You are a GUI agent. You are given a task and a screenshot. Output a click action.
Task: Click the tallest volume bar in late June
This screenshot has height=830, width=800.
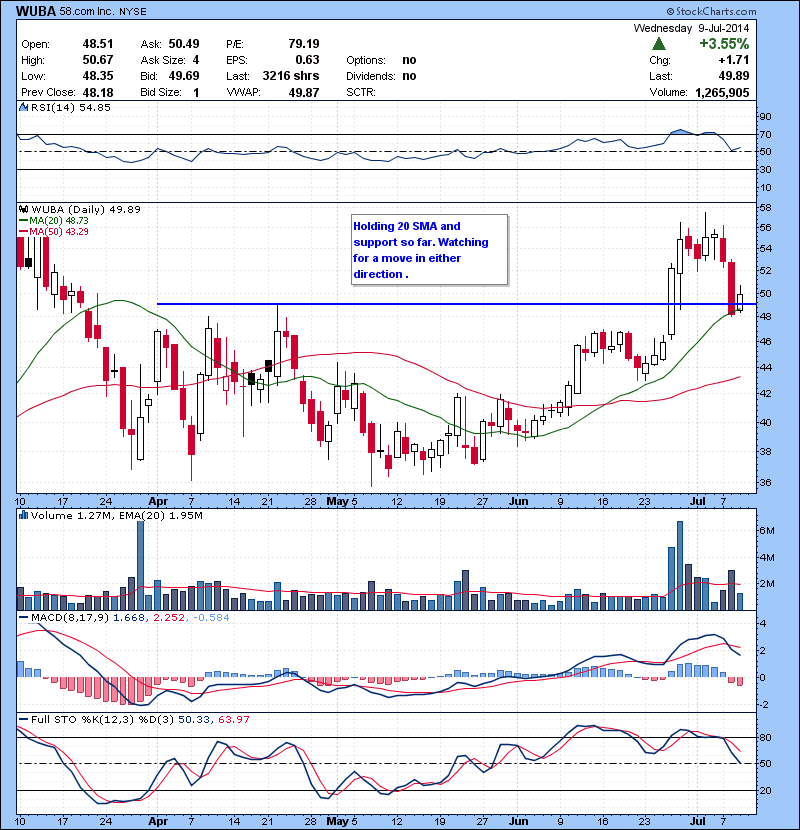coord(680,565)
